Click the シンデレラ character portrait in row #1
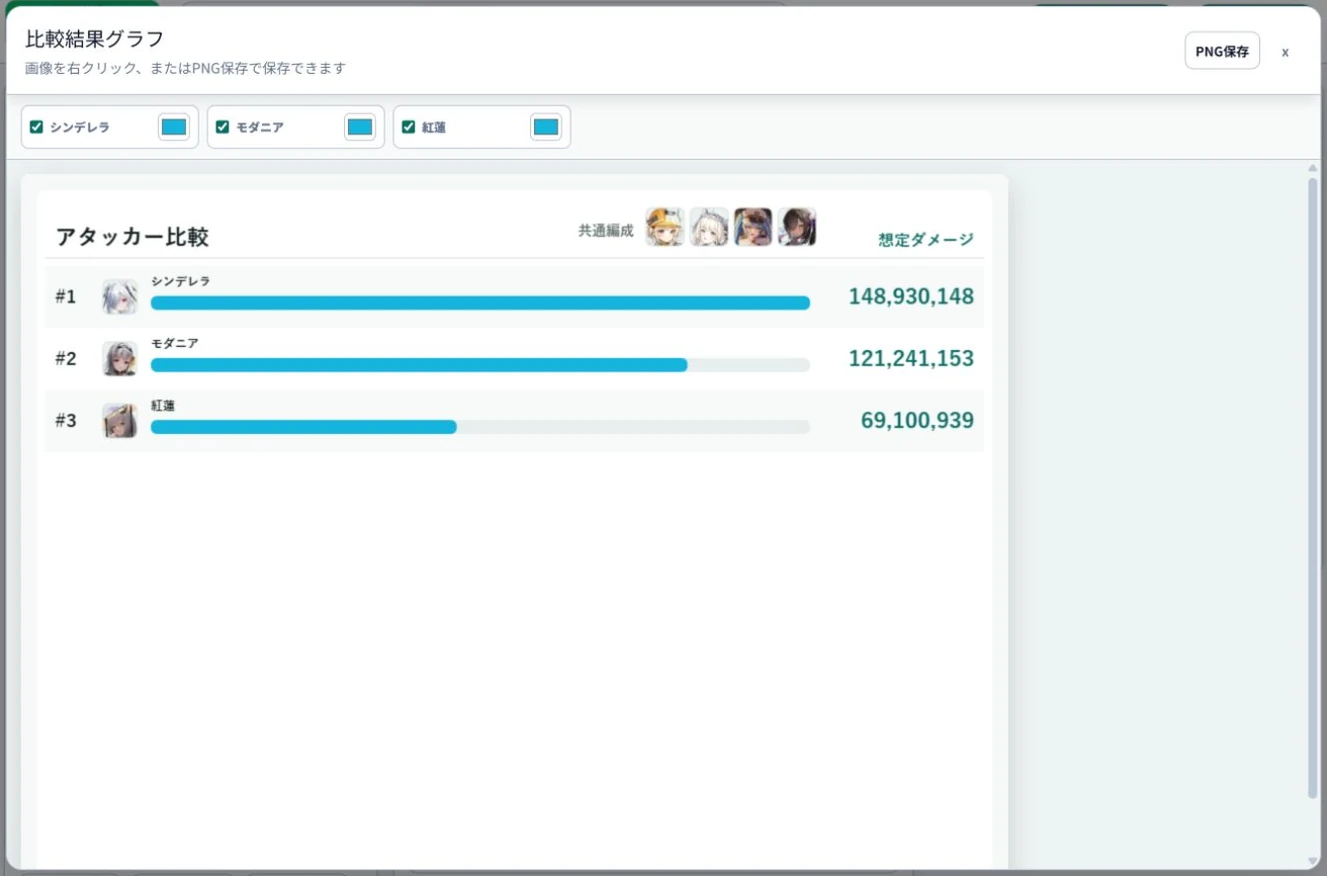 click(120, 297)
